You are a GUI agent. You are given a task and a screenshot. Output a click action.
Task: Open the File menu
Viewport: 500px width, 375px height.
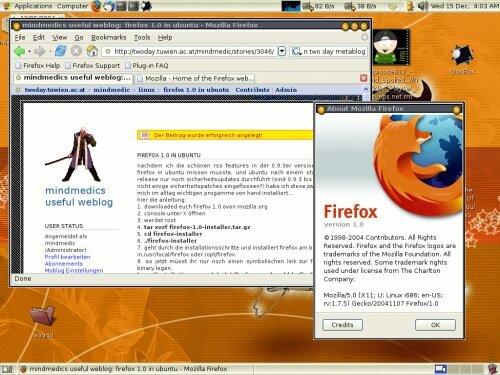coord(20,37)
